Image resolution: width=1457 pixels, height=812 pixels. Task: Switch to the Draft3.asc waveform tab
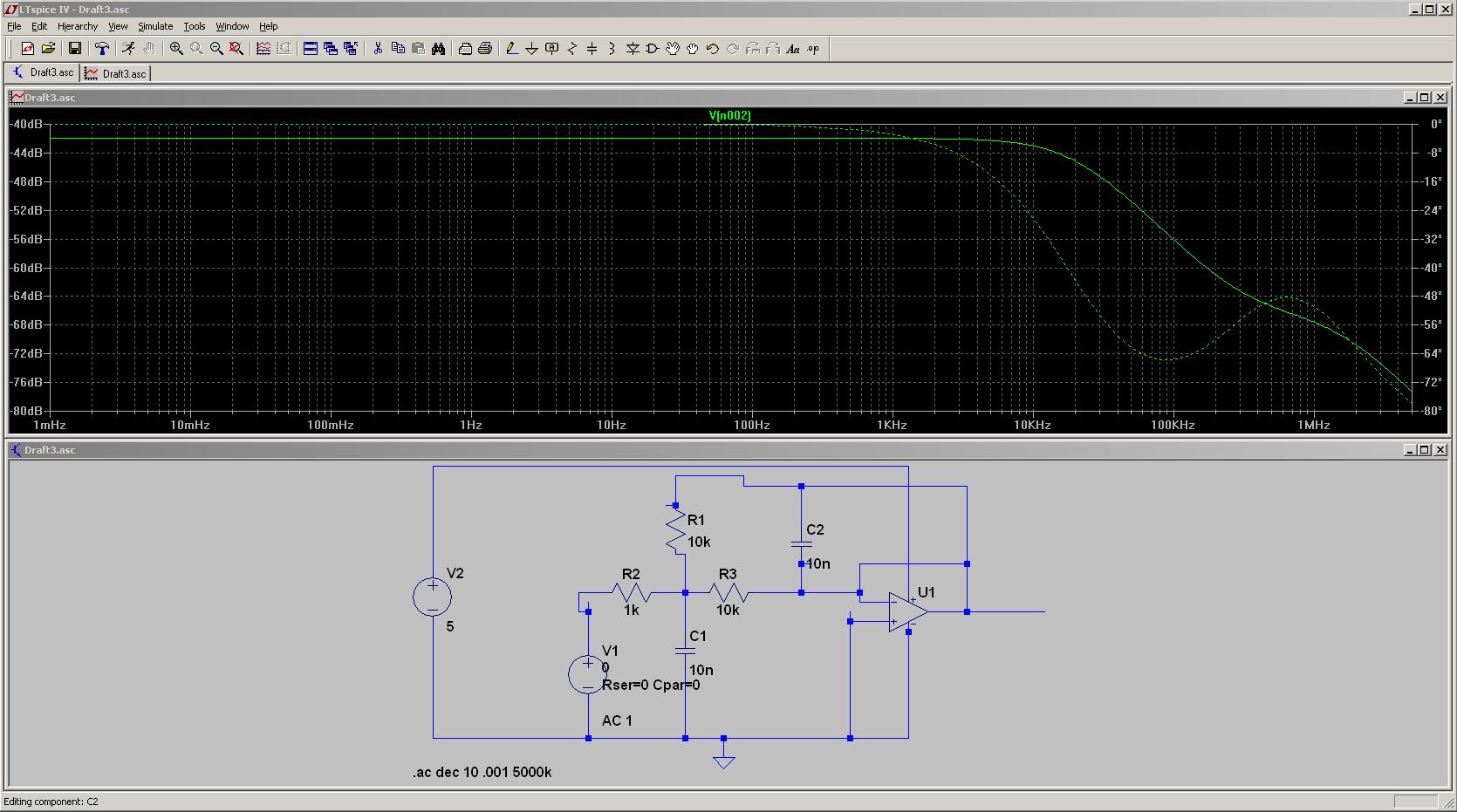point(115,73)
